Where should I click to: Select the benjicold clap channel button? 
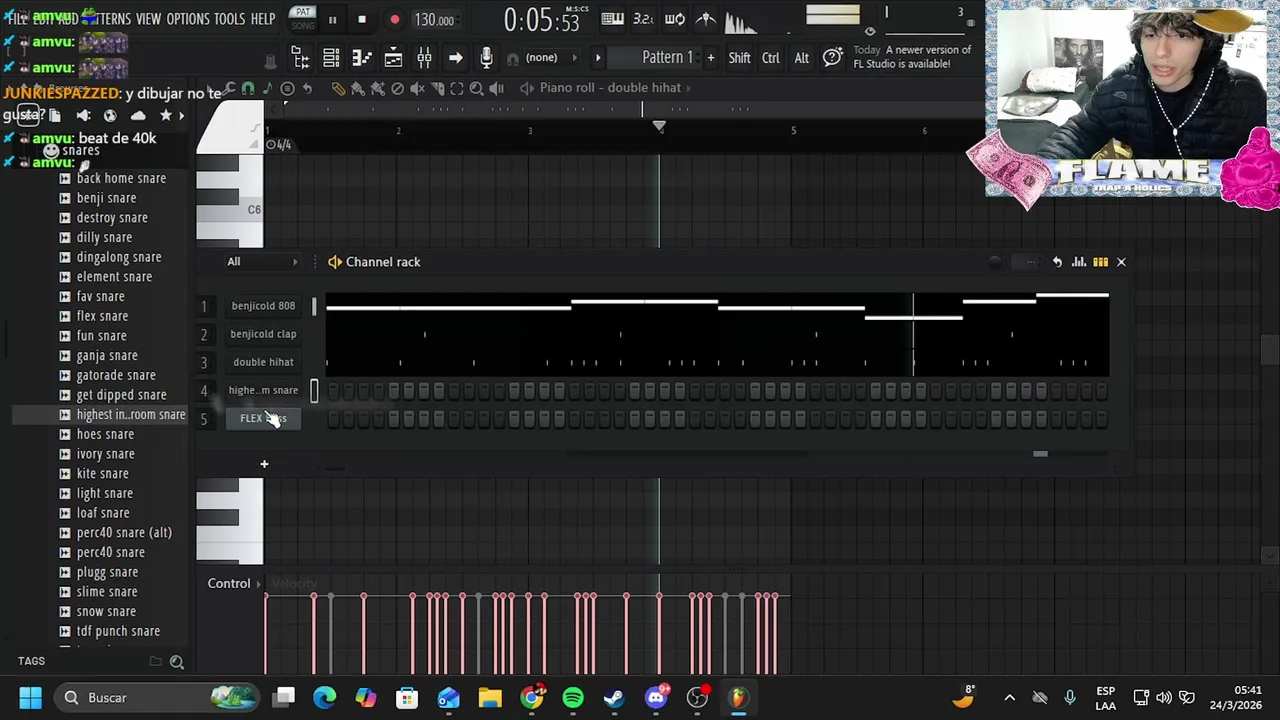[x=263, y=334]
